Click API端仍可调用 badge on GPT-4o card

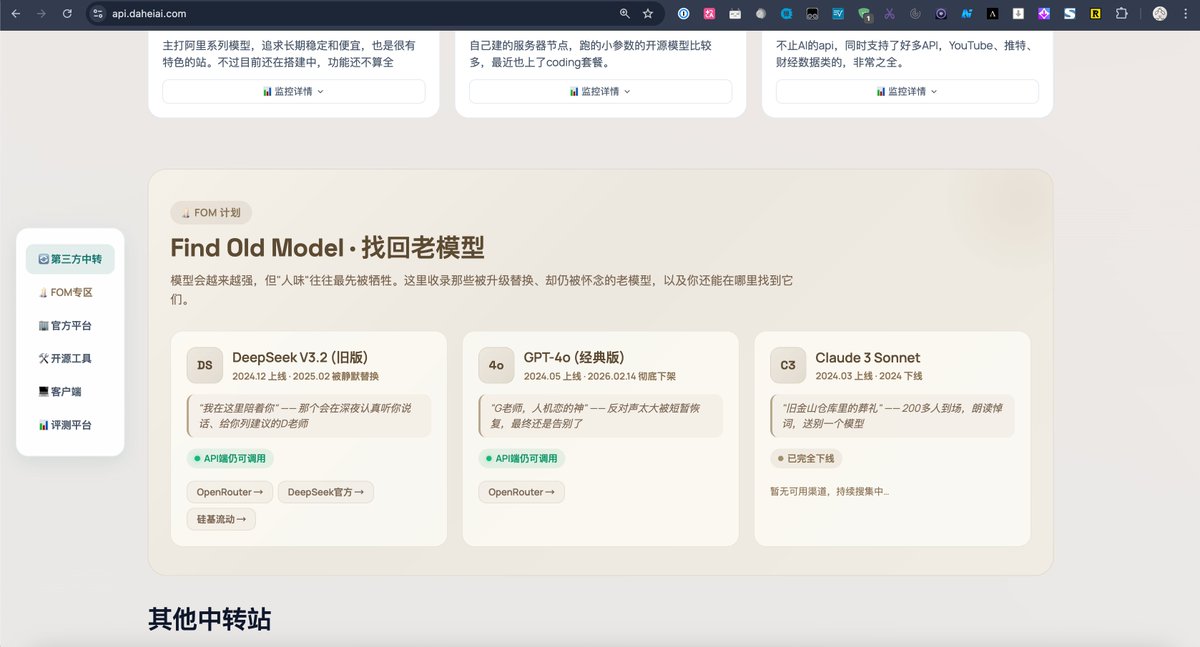[x=522, y=458]
